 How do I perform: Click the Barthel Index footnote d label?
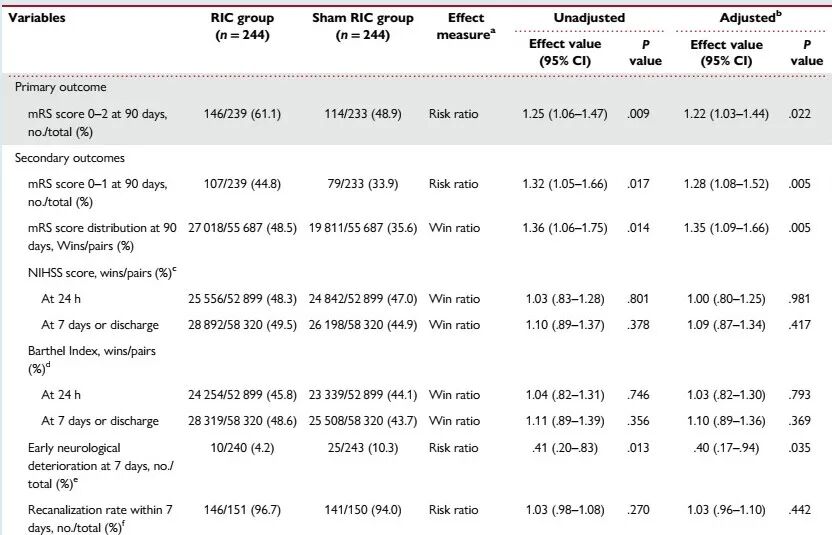pos(92,360)
